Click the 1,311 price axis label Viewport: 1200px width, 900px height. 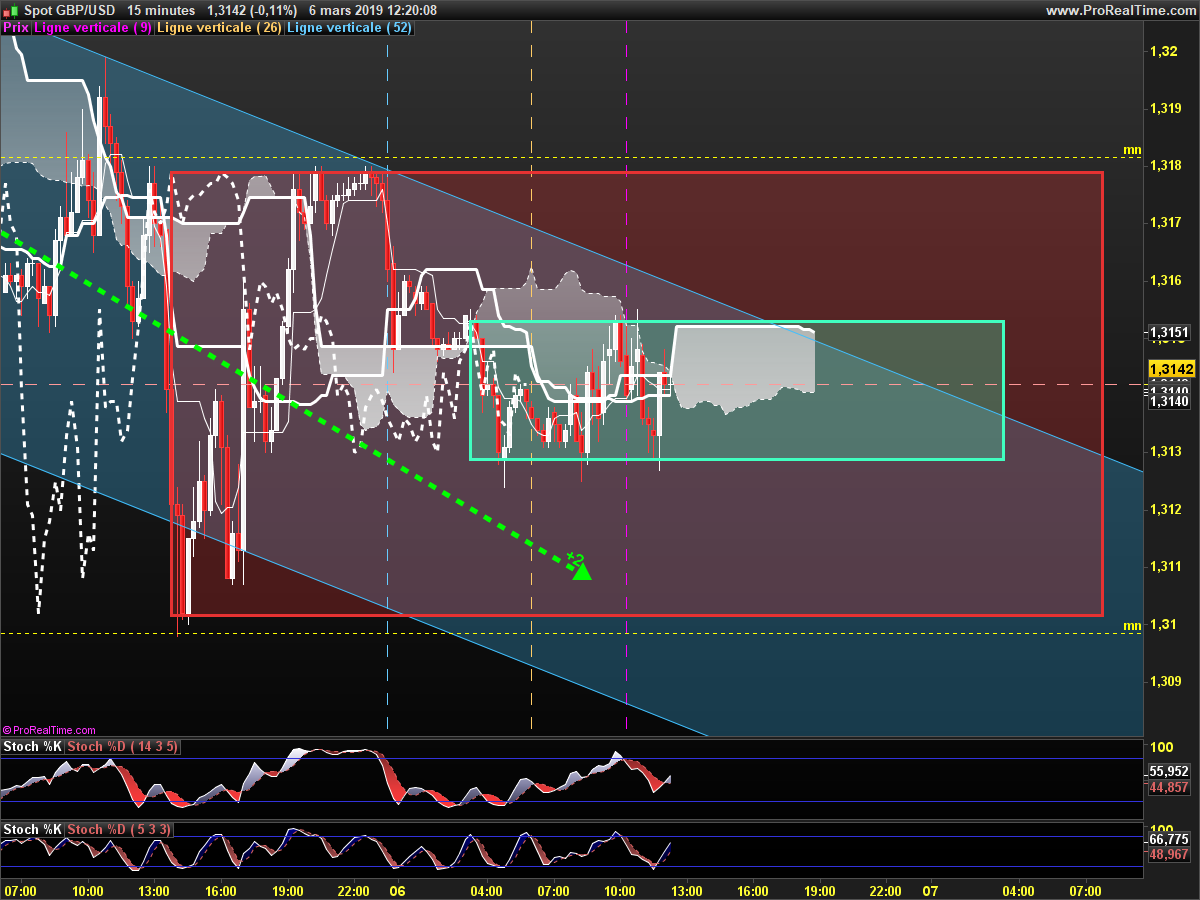coord(1166,567)
